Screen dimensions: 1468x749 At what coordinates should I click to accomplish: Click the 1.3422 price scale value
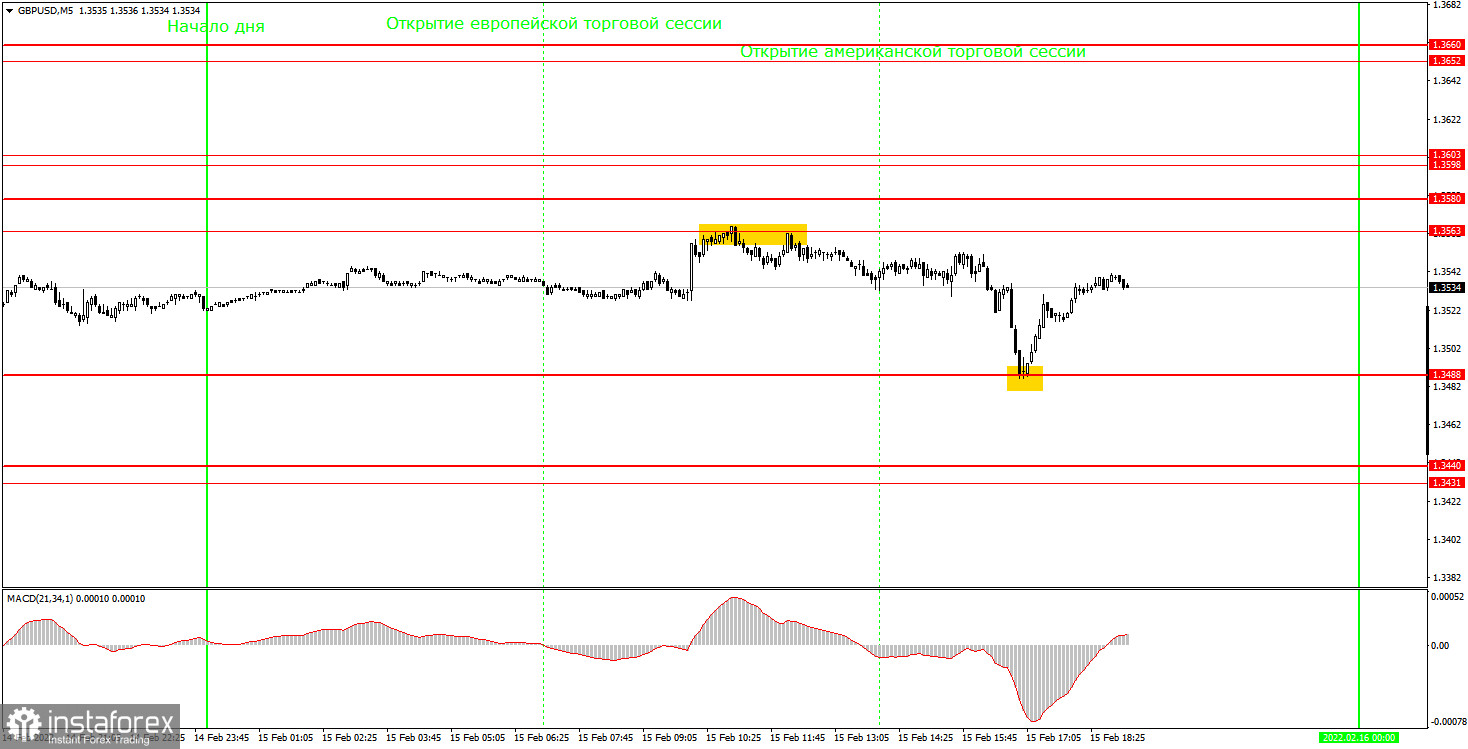coord(1446,502)
